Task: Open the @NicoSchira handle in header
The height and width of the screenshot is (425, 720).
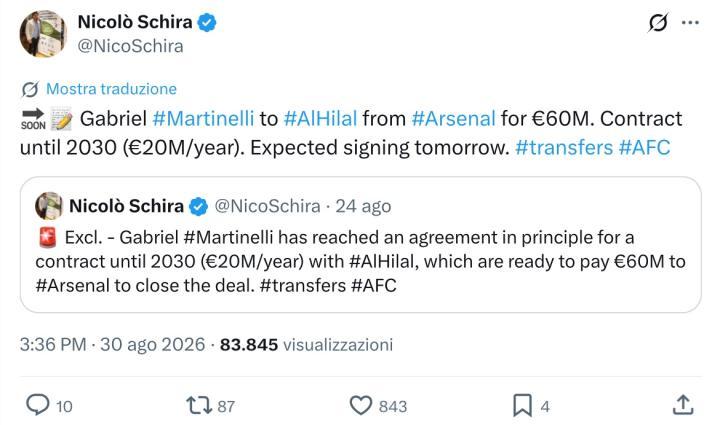Action: coord(130,46)
